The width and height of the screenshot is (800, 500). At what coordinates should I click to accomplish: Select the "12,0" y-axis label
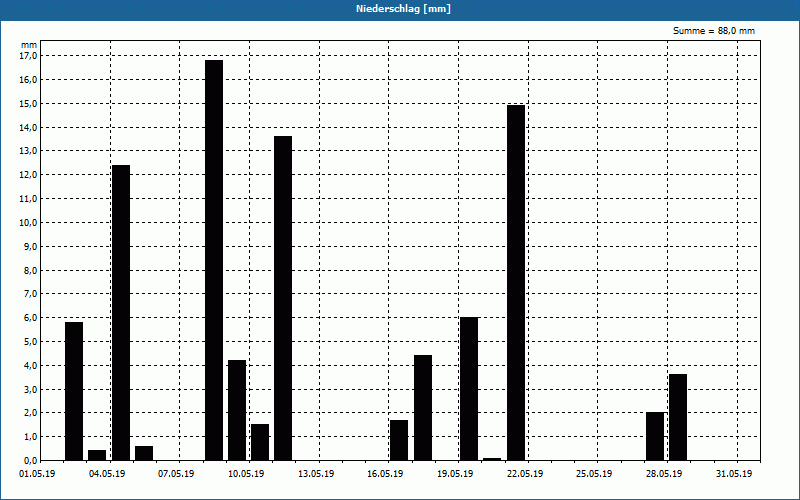(29, 175)
